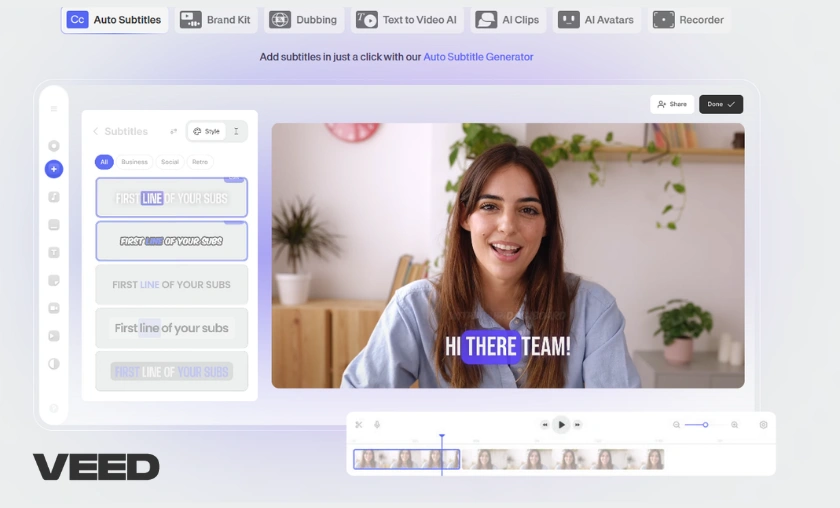
Task: Click the blue plus add-media button
Action: pyautogui.click(x=54, y=169)
